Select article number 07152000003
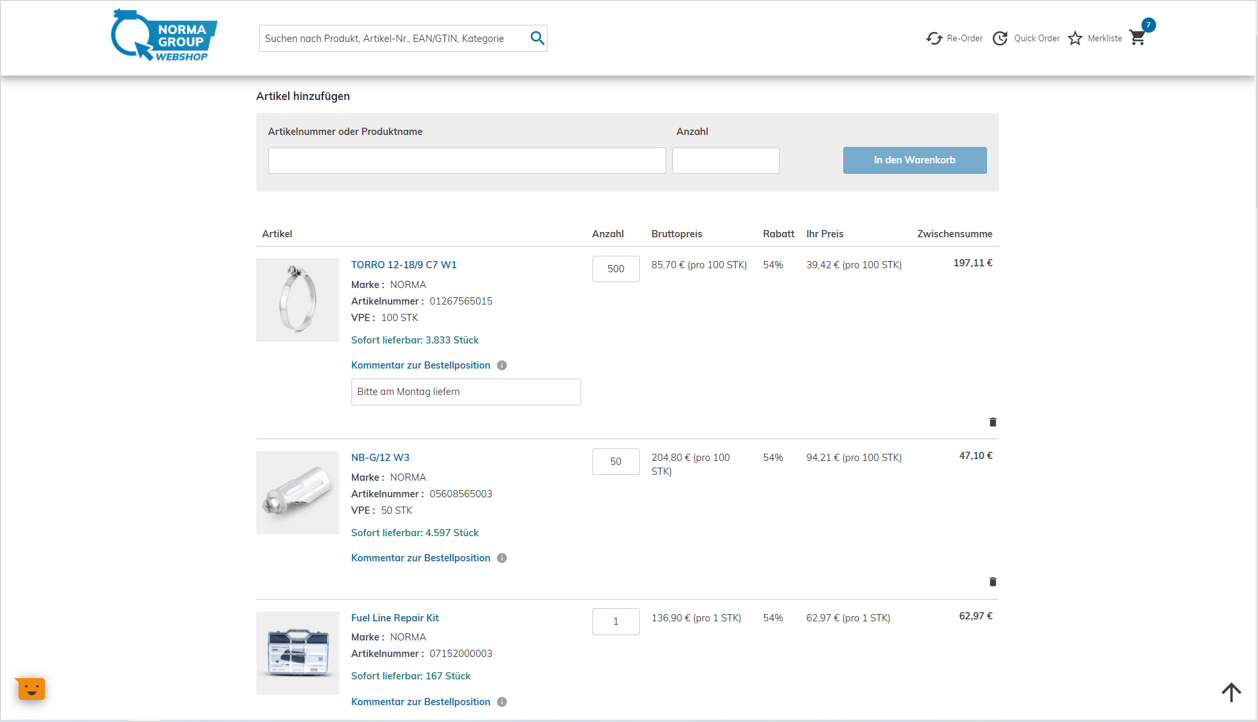Image resolution: width=1258 pixels, height=722 pixels. point(461,654)
